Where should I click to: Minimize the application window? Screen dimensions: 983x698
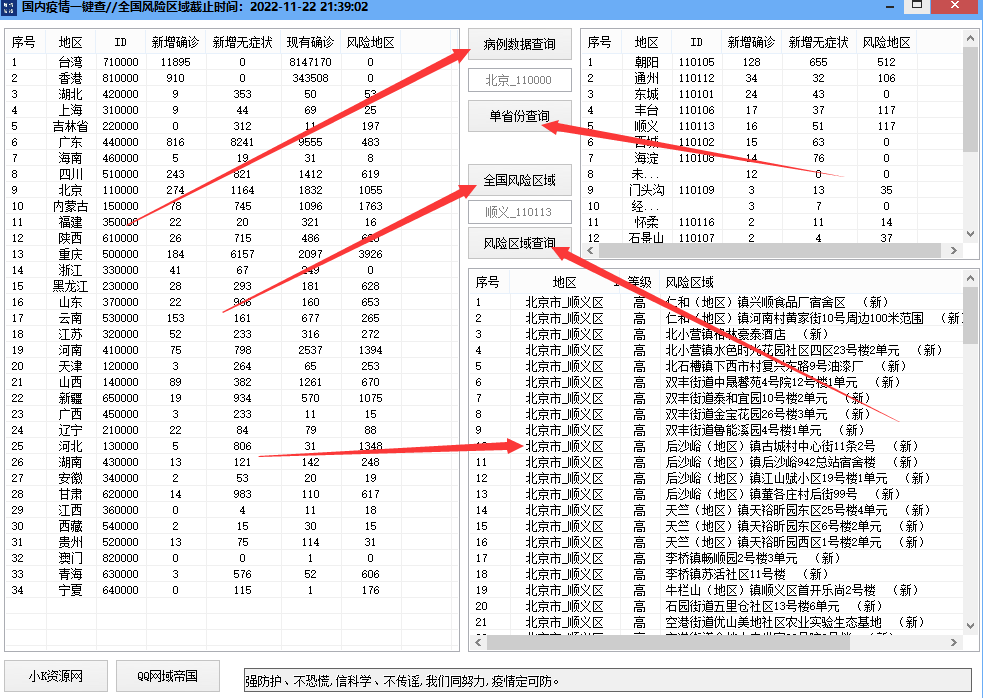tap(890, 6)
